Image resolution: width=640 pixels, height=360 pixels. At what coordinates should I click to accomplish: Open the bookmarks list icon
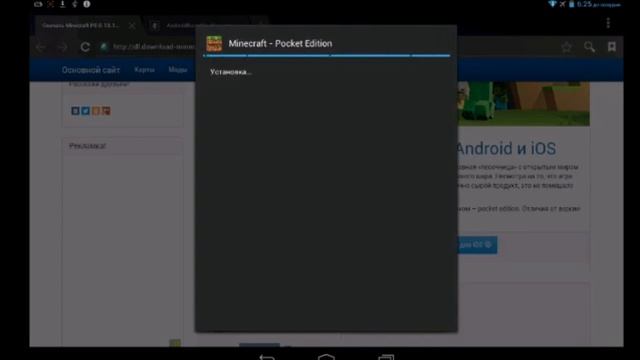(x=611, y=47)
